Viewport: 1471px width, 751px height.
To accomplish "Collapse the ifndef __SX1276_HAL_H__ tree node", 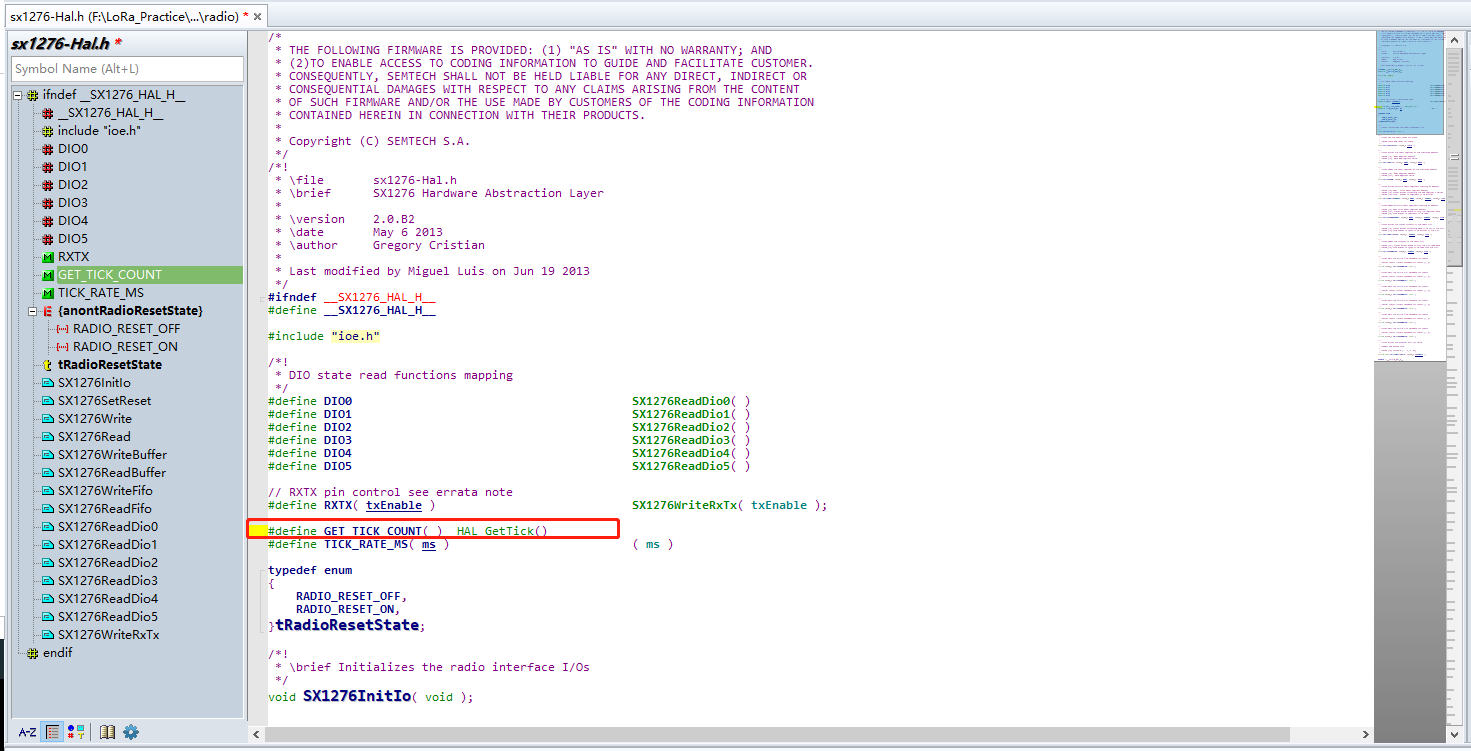I will [18, 95].
